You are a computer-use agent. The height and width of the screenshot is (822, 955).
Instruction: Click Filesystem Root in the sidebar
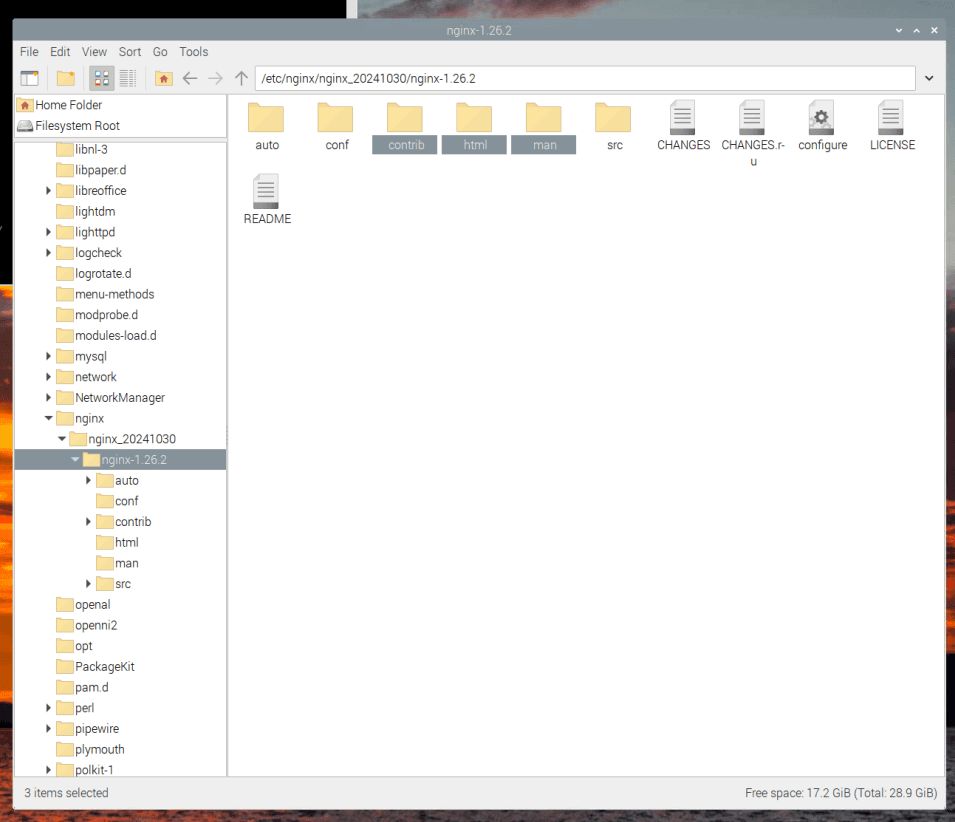point(77,126)
